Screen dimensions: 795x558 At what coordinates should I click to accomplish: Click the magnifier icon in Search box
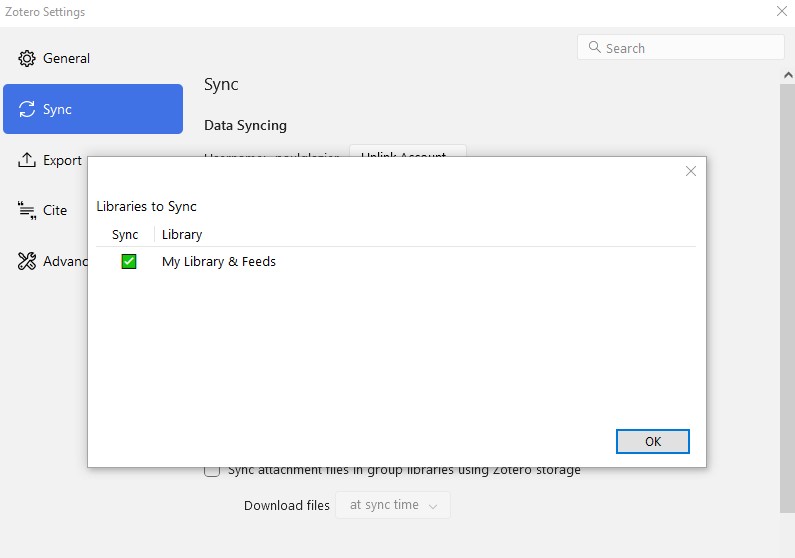[x=594, y=47]
